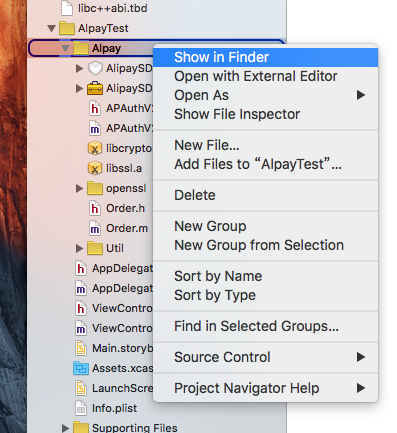Click the Order.h header icon

tap(95, 209)
